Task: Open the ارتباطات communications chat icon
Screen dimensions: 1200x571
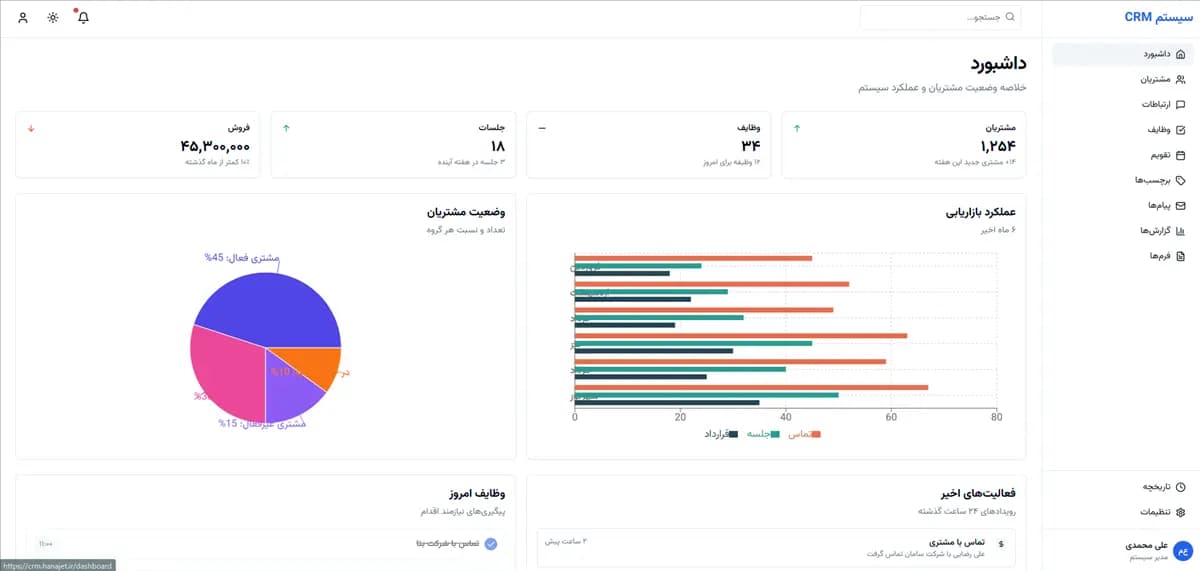Action: tap(1180, 104)
